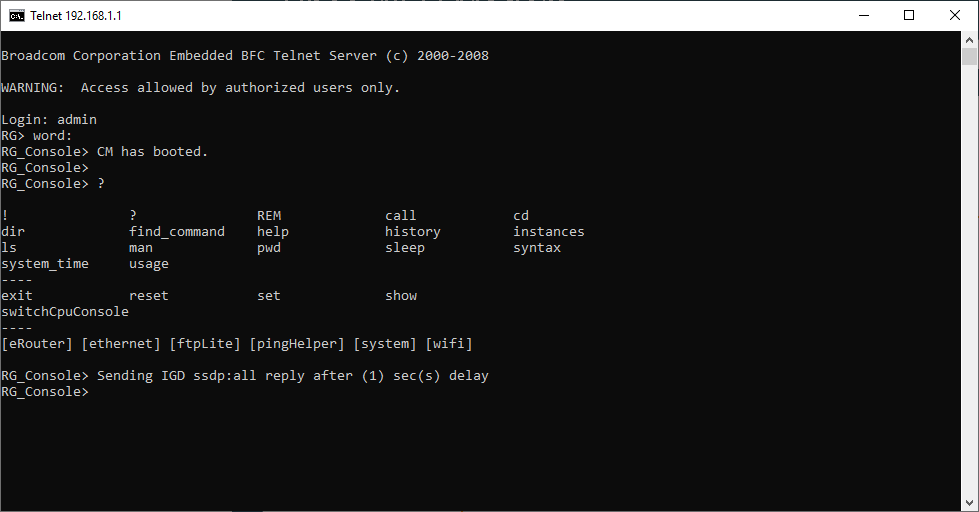979x512 pixels.
Task: Click the 'call' command text
Action: click(400, 215)
